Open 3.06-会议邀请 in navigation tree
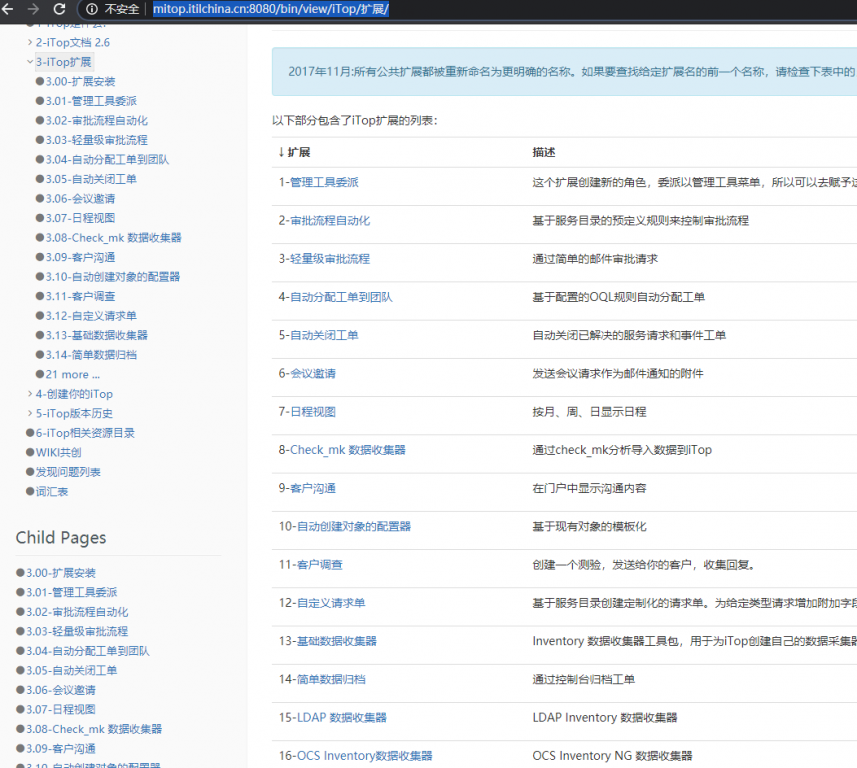Image resolution: width=857 pixels, height=768 pixels. pos(80,198)
